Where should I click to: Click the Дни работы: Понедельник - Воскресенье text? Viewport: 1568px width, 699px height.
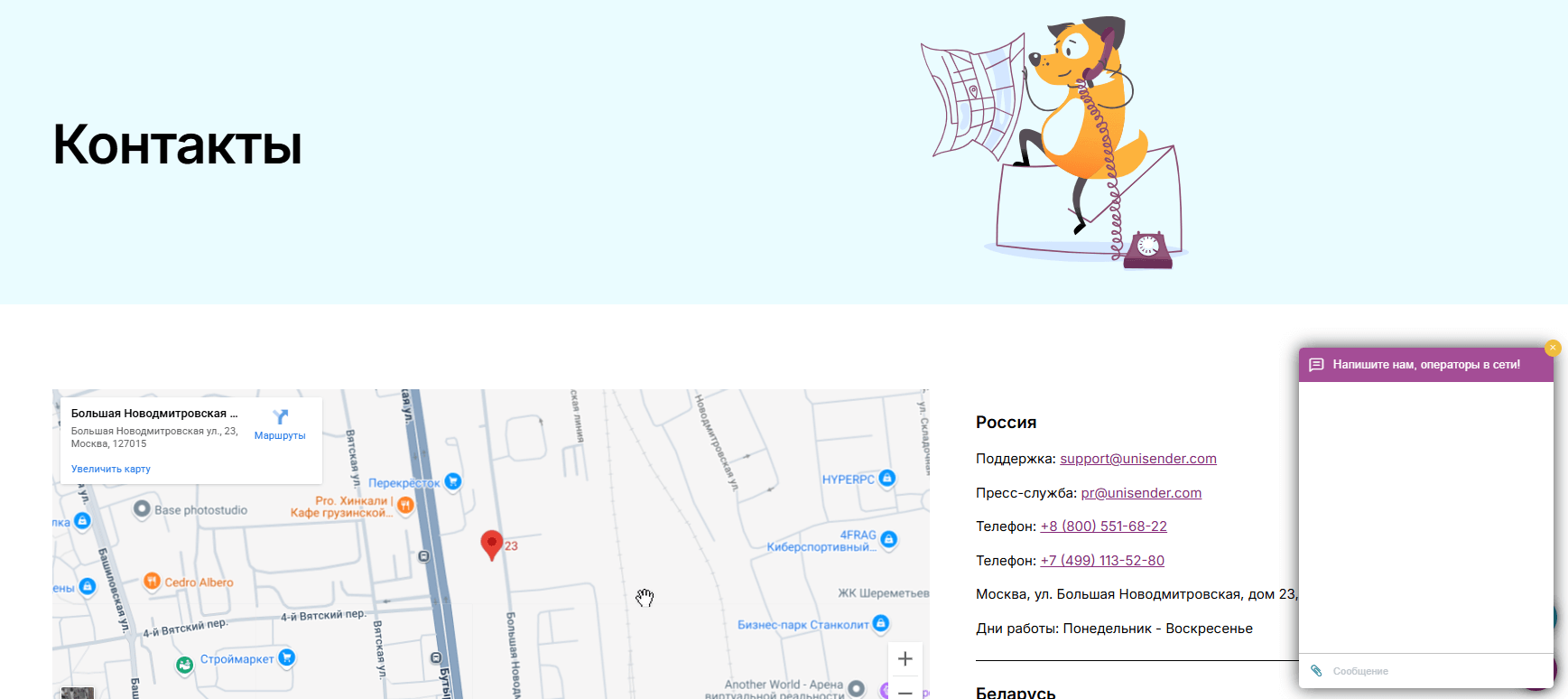(x=1114, y=629)
